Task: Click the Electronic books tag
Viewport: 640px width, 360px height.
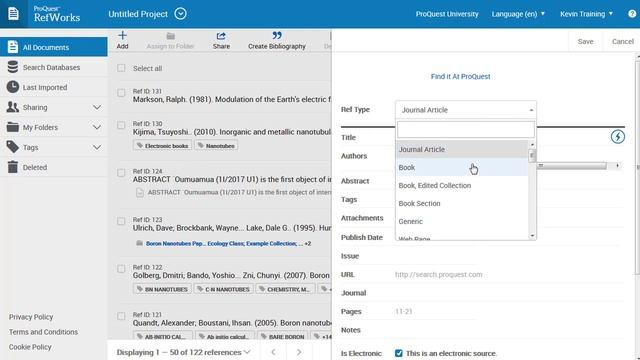Action: pos(162,146)
